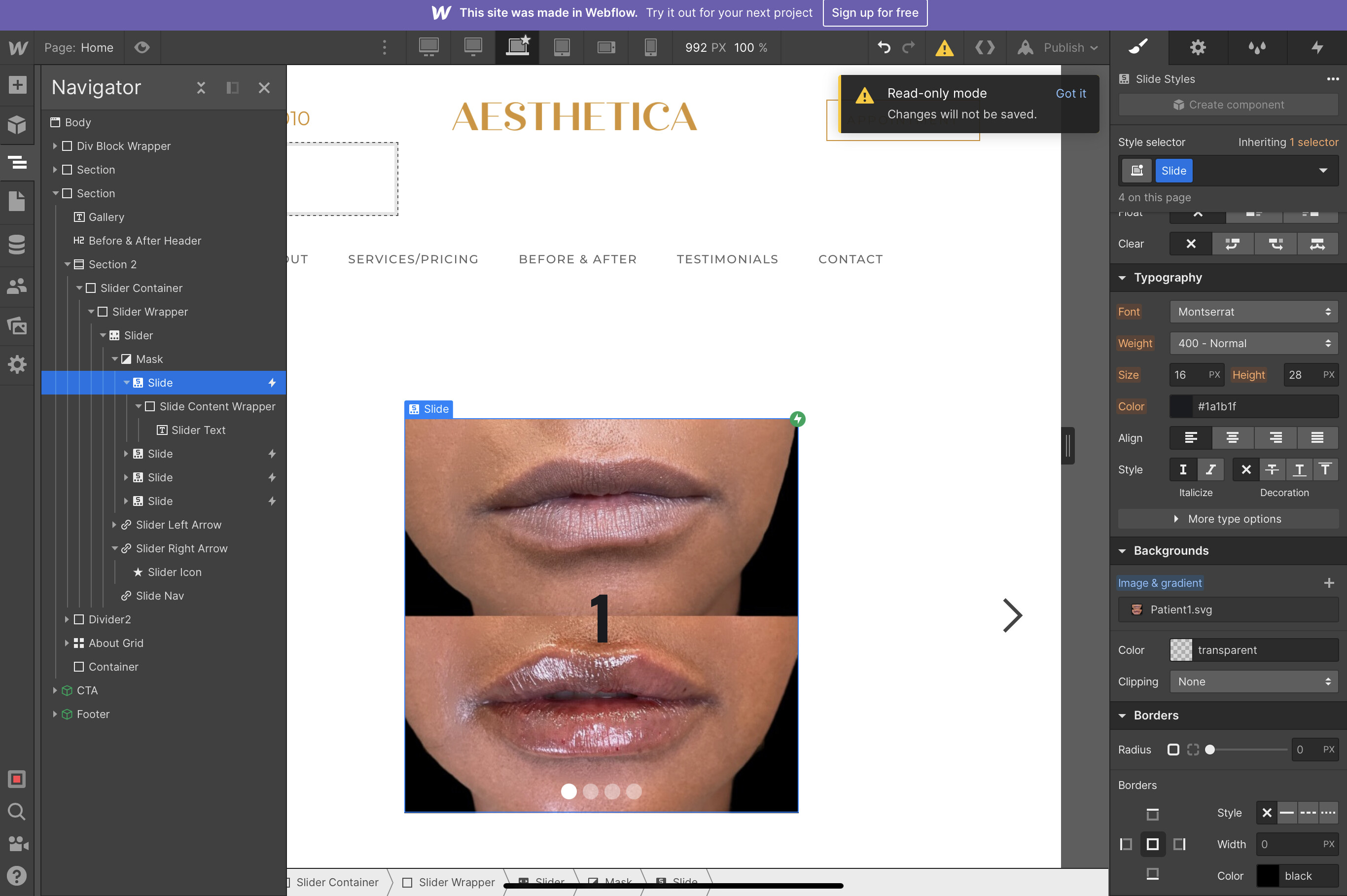The height and width of the screenshot is (896, 1347).
Task: Switch to mobile portrait breakpoint
Action: 650,47
